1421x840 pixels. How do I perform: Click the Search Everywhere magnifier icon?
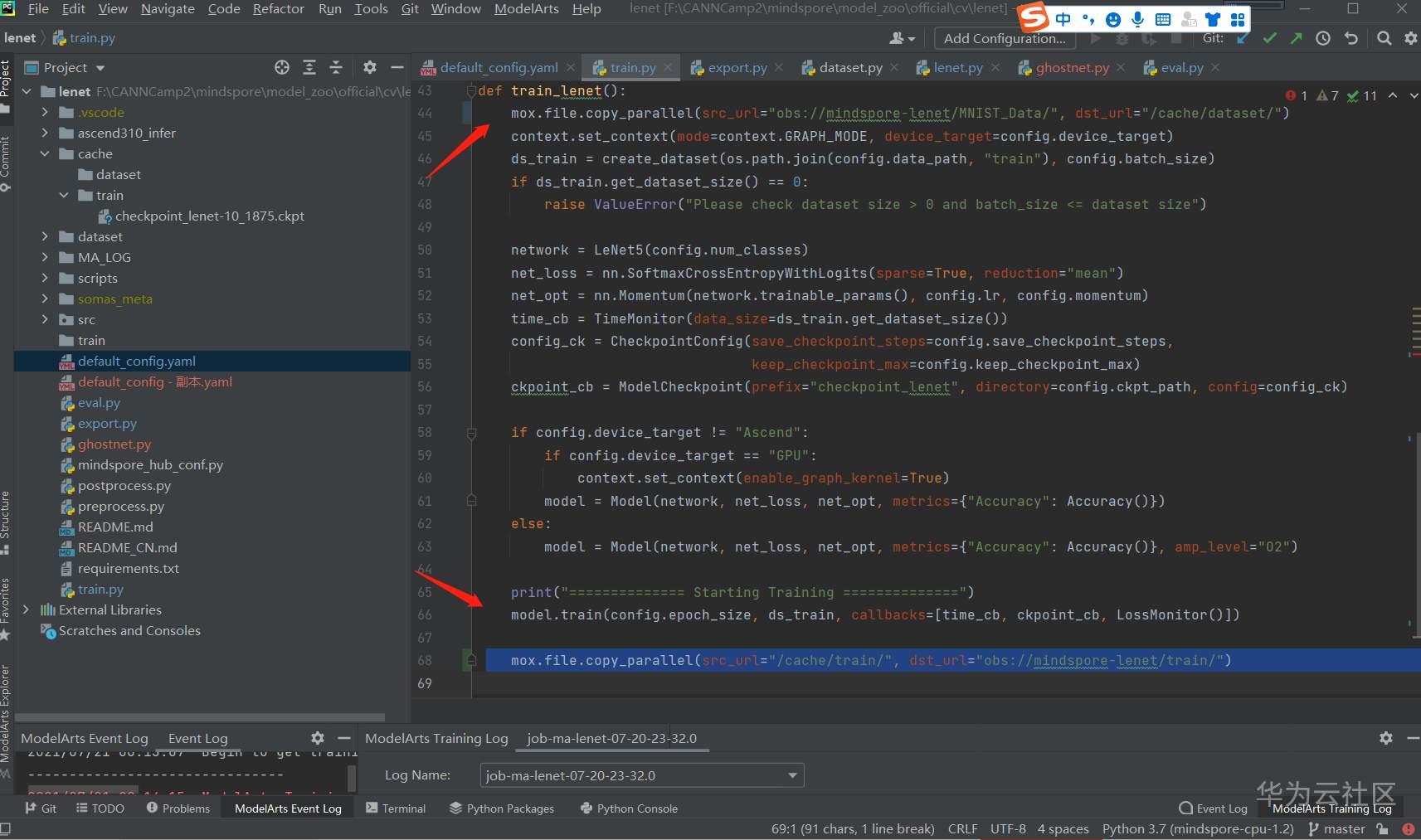(x=1384, y=38)
